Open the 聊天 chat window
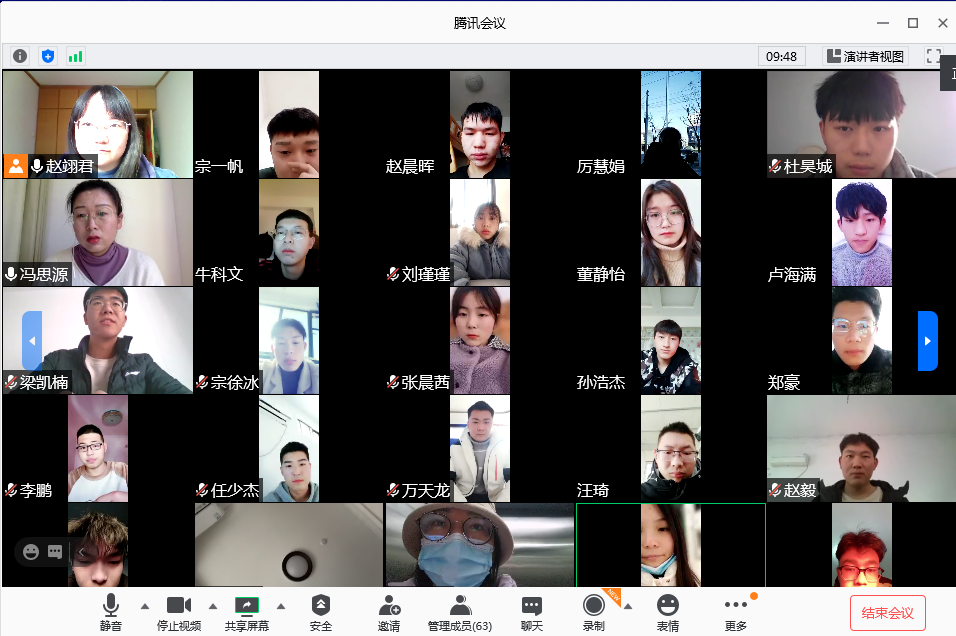 pos(531,612)
